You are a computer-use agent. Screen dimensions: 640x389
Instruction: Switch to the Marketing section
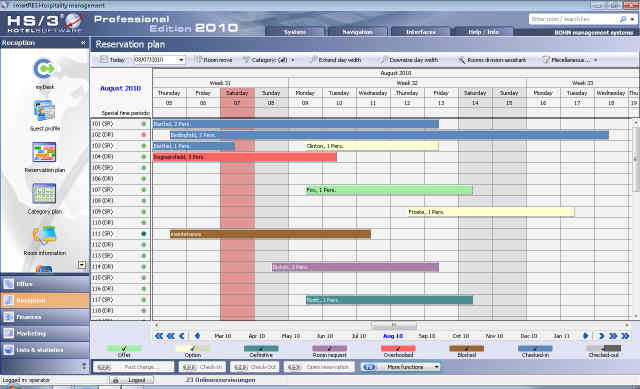click(45, 333)
